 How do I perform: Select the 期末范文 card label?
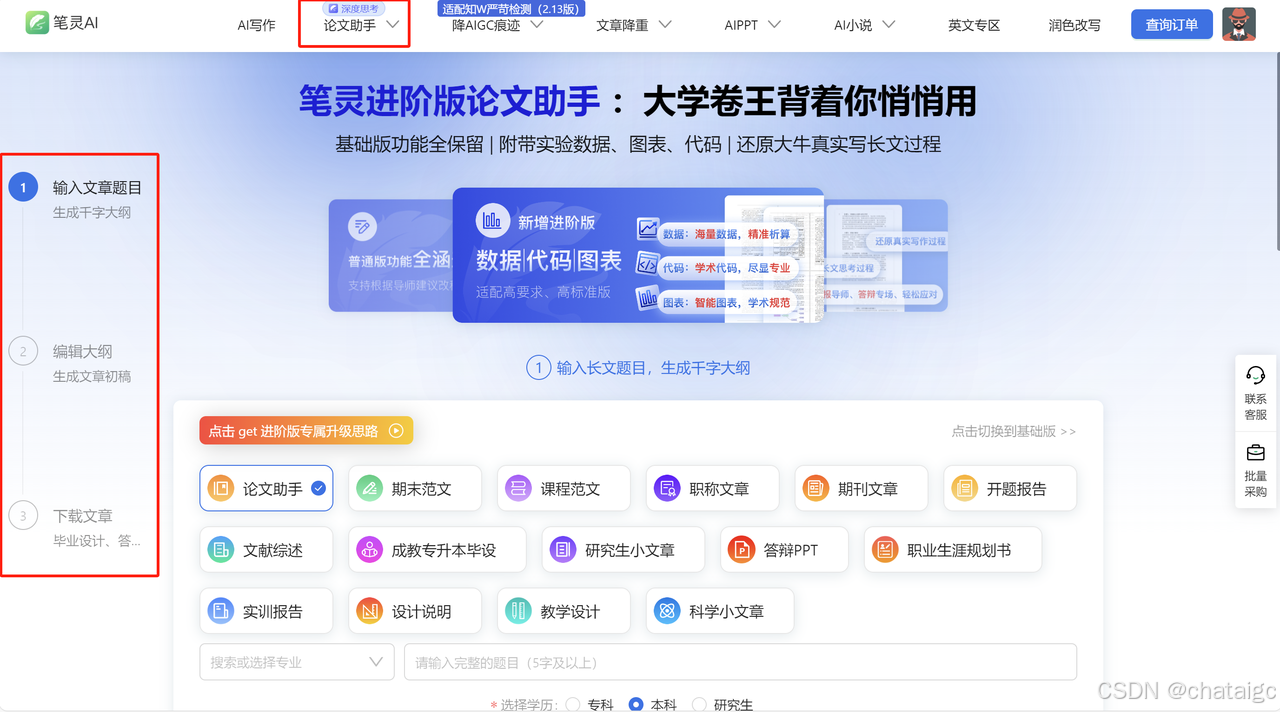pyautogui.click(x=421, y=489)
